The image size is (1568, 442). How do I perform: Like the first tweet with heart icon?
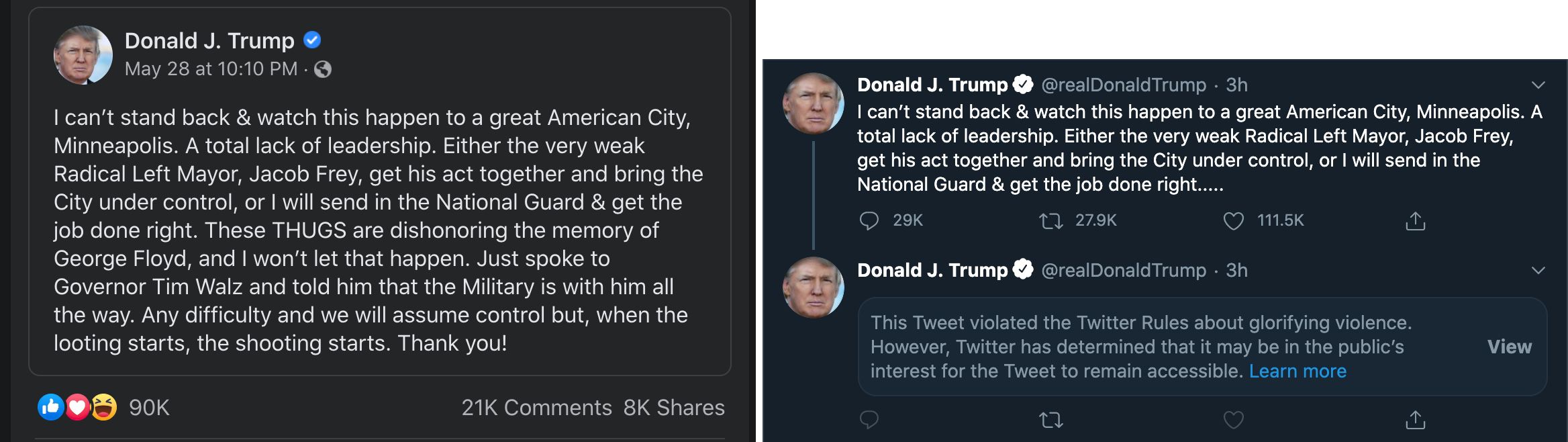click(x=1233, y=220)
